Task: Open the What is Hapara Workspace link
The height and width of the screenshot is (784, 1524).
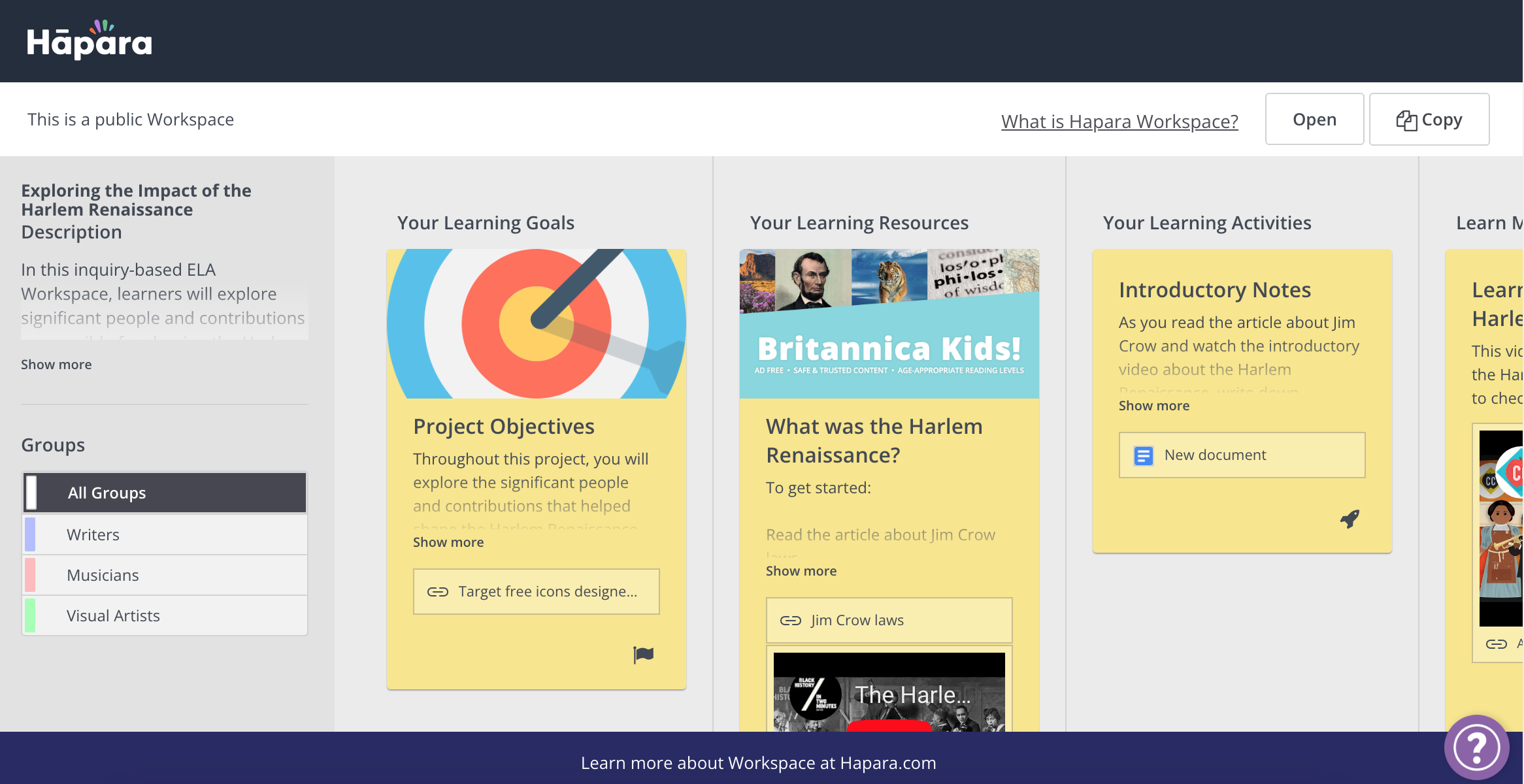Action: click(1119, 121)
